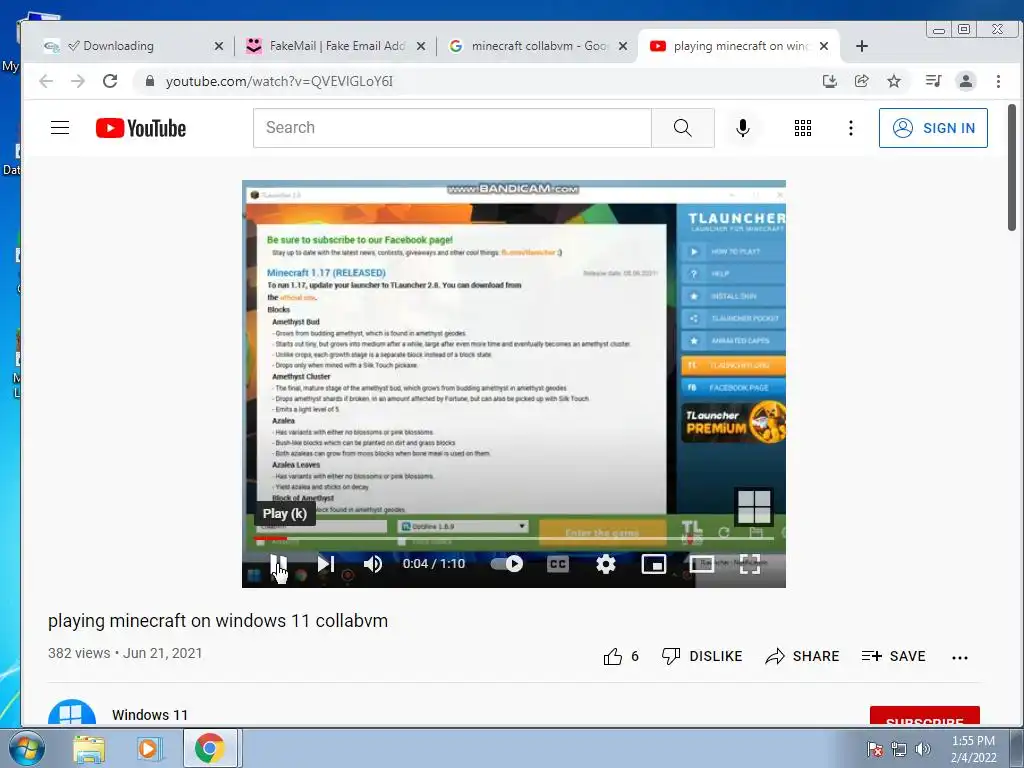This screenshot has width=1024, height=768.
Task: Pause the YouTube video
Action: pyautogui.click(x=279, y=564)
